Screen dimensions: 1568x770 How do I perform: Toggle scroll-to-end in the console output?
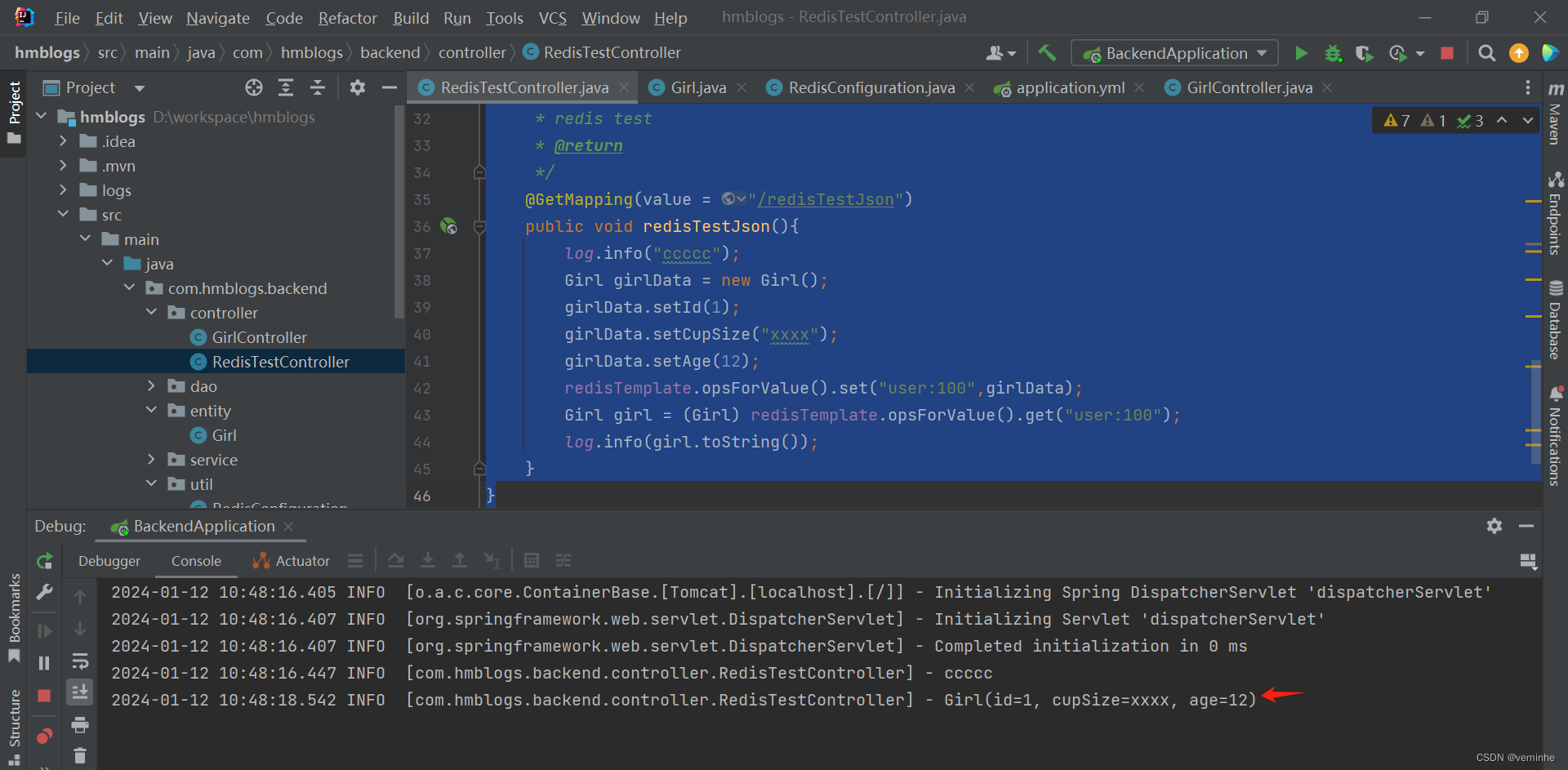(80, 692)
